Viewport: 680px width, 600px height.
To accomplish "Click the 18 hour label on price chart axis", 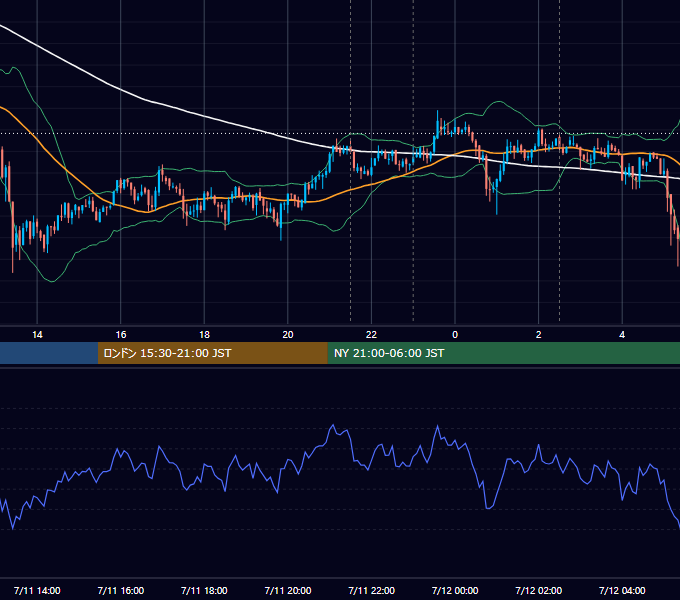I will pos(204,335).
